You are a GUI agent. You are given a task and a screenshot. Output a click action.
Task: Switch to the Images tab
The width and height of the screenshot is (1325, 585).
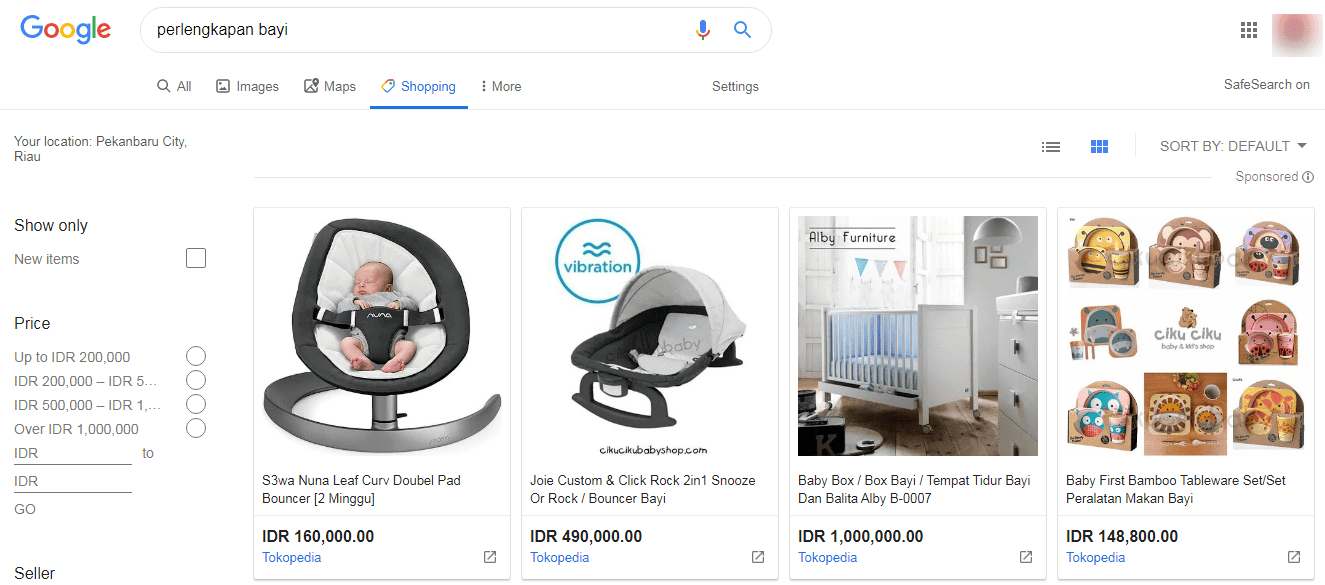[x=248, y=87]
